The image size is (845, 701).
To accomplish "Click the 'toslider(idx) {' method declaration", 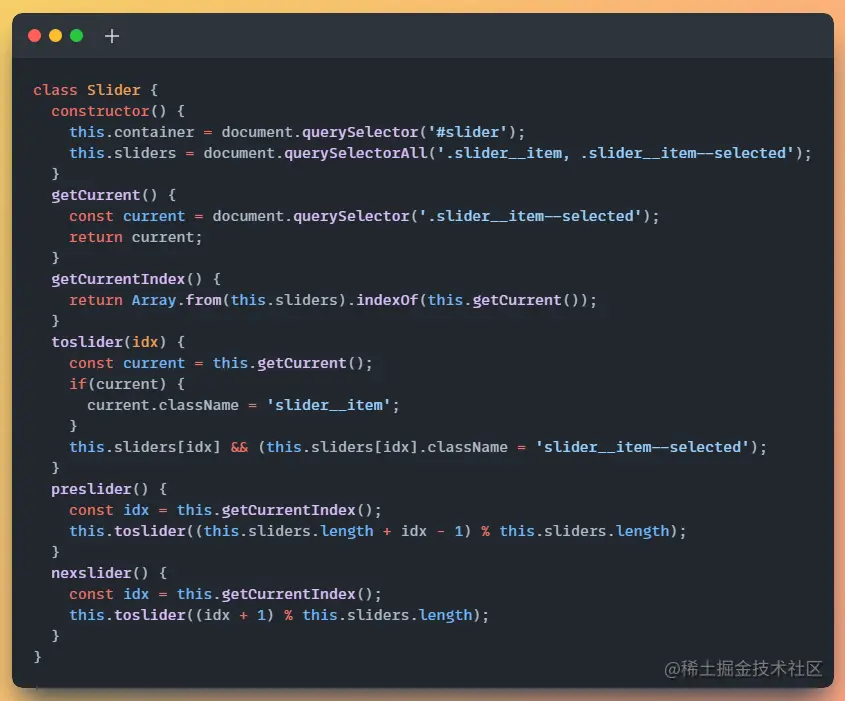I will pos(118,342).
